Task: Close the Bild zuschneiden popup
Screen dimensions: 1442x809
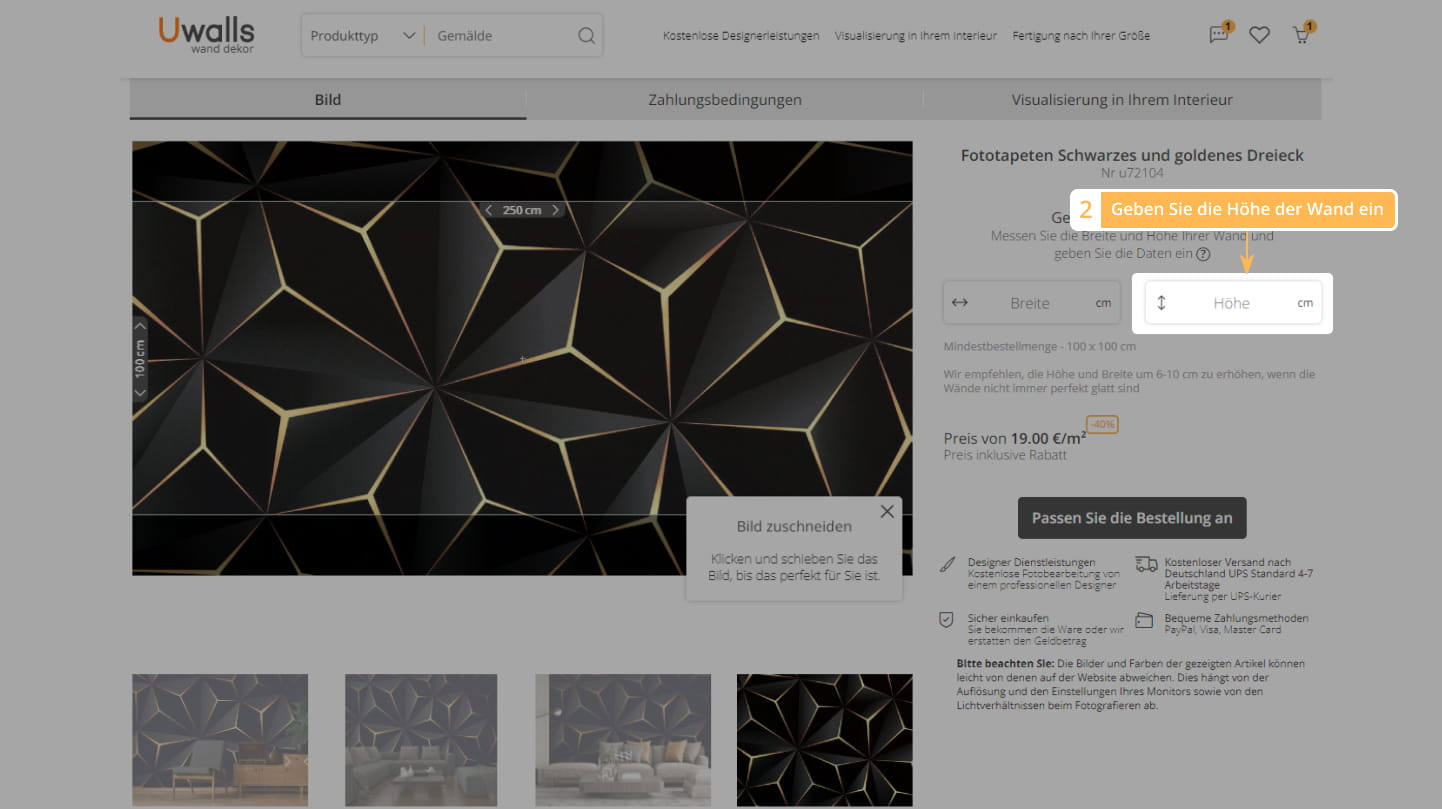Action: [x=887, y=512]
